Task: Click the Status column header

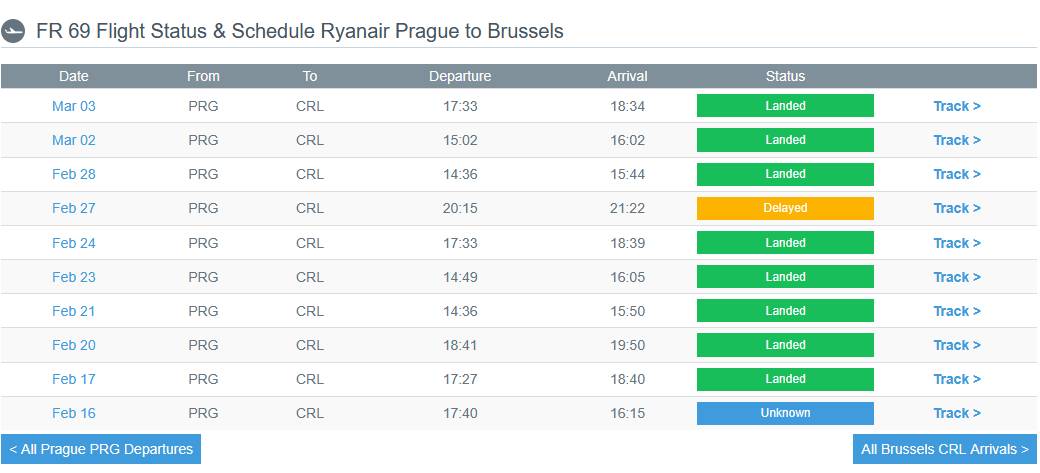Action: 785,76
